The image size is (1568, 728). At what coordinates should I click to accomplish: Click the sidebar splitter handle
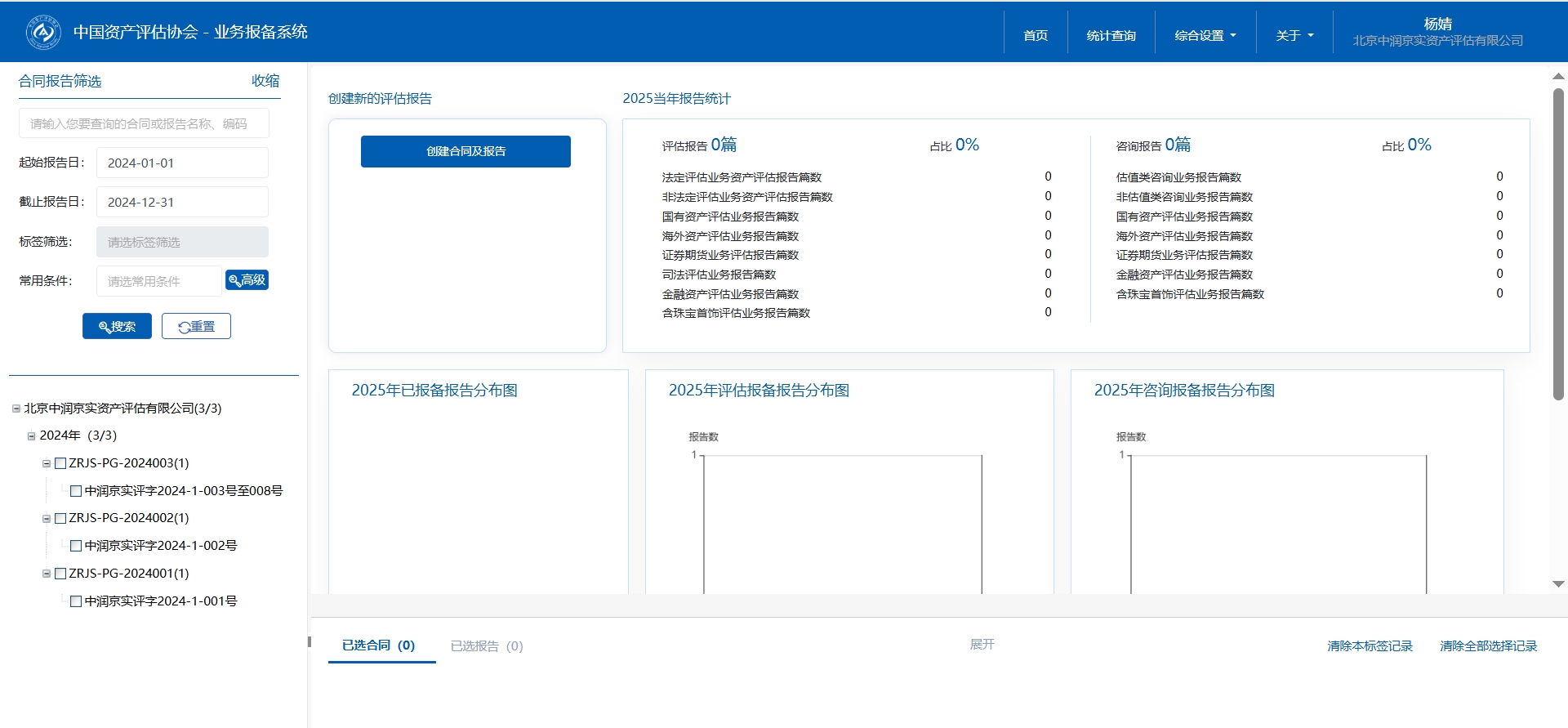click(x=310, y=641)
